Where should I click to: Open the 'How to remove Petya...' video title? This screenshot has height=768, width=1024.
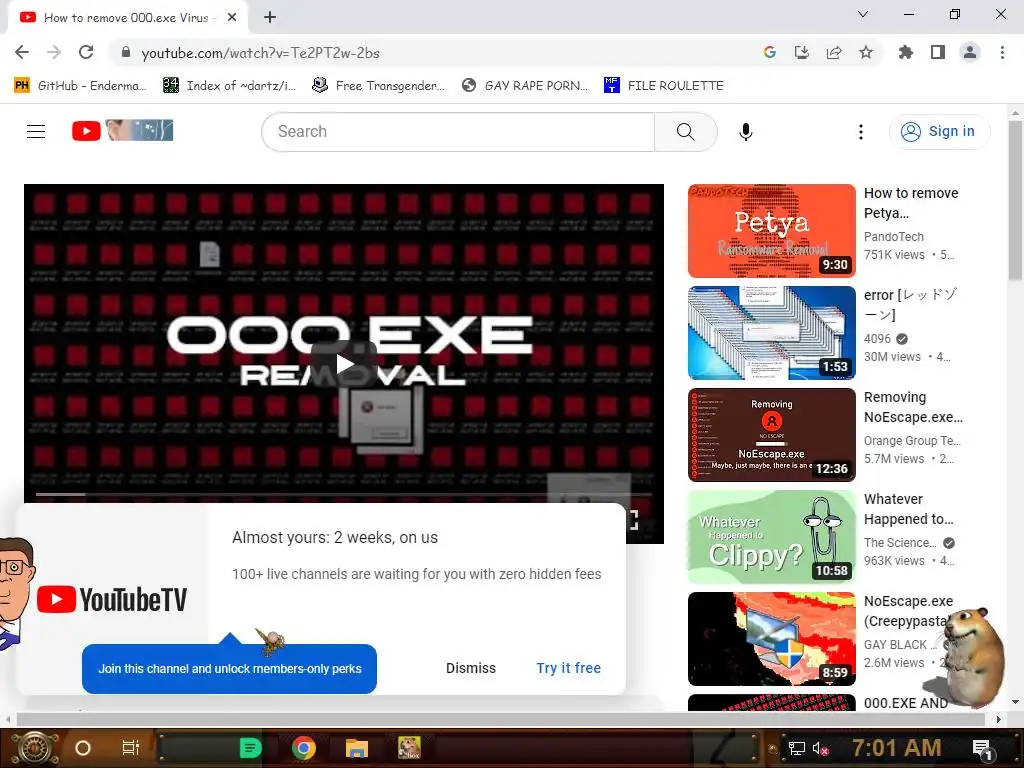911,203
